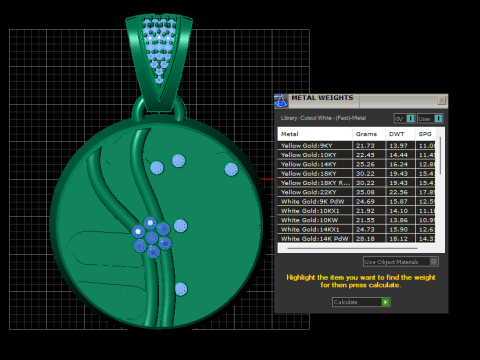Click the Library: Cutout White label
480x360 pixels.
point(323,118)
